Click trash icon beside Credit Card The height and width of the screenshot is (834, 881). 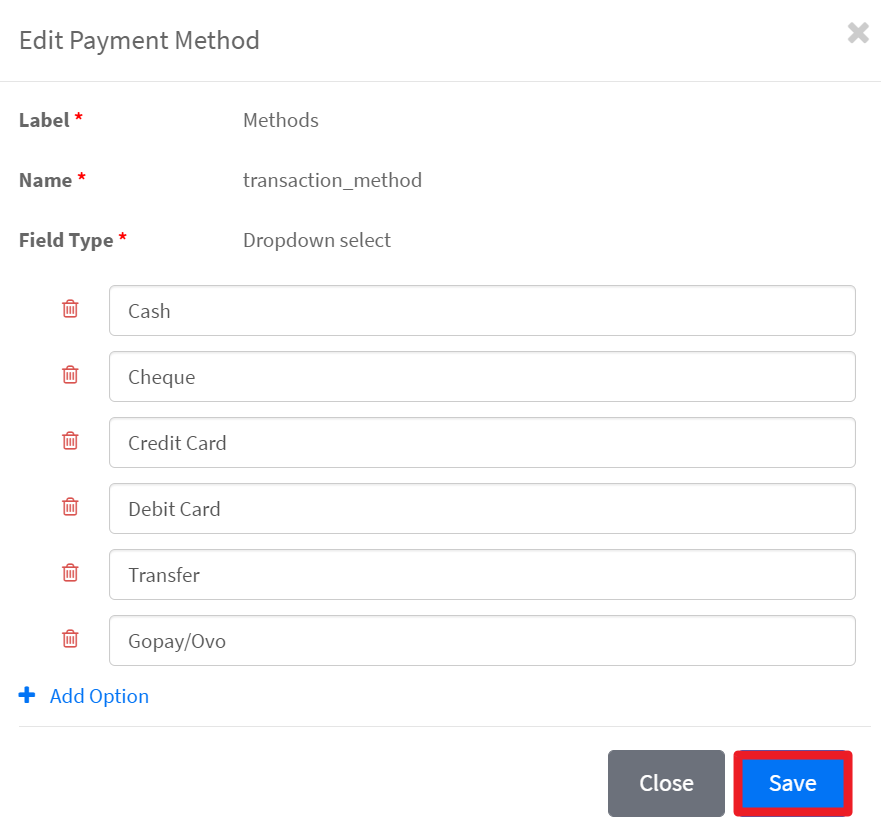click(70, 441)
